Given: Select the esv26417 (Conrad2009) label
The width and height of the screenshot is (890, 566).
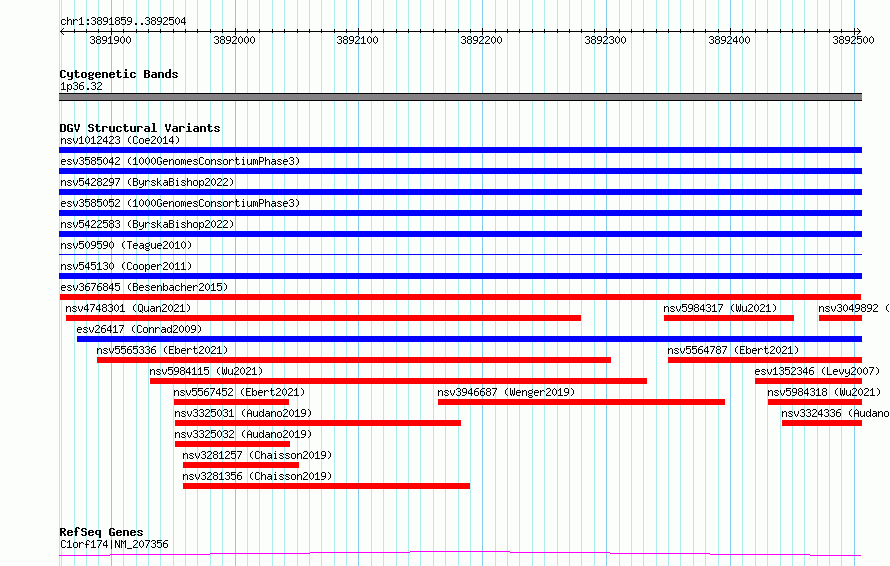Looking at the screenshot, I should [139, 329].
